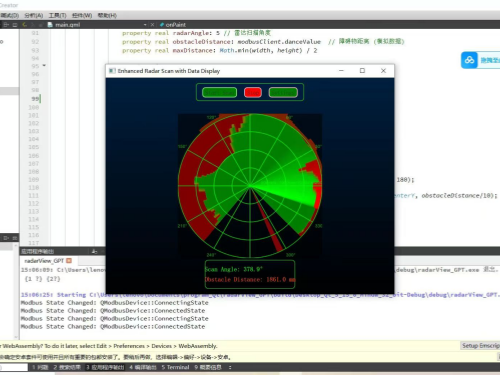Click the output pane selector arrows in status bar
The width and height of the screenshot is (500, 375).
pyautogui.click(x=230, y=367)
